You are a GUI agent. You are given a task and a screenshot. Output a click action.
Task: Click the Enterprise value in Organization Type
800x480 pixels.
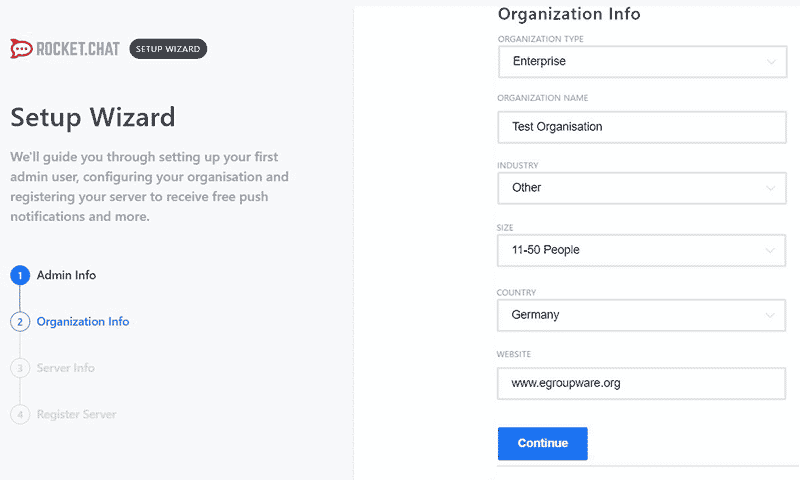pyautogui.click(x=539, y=61)
